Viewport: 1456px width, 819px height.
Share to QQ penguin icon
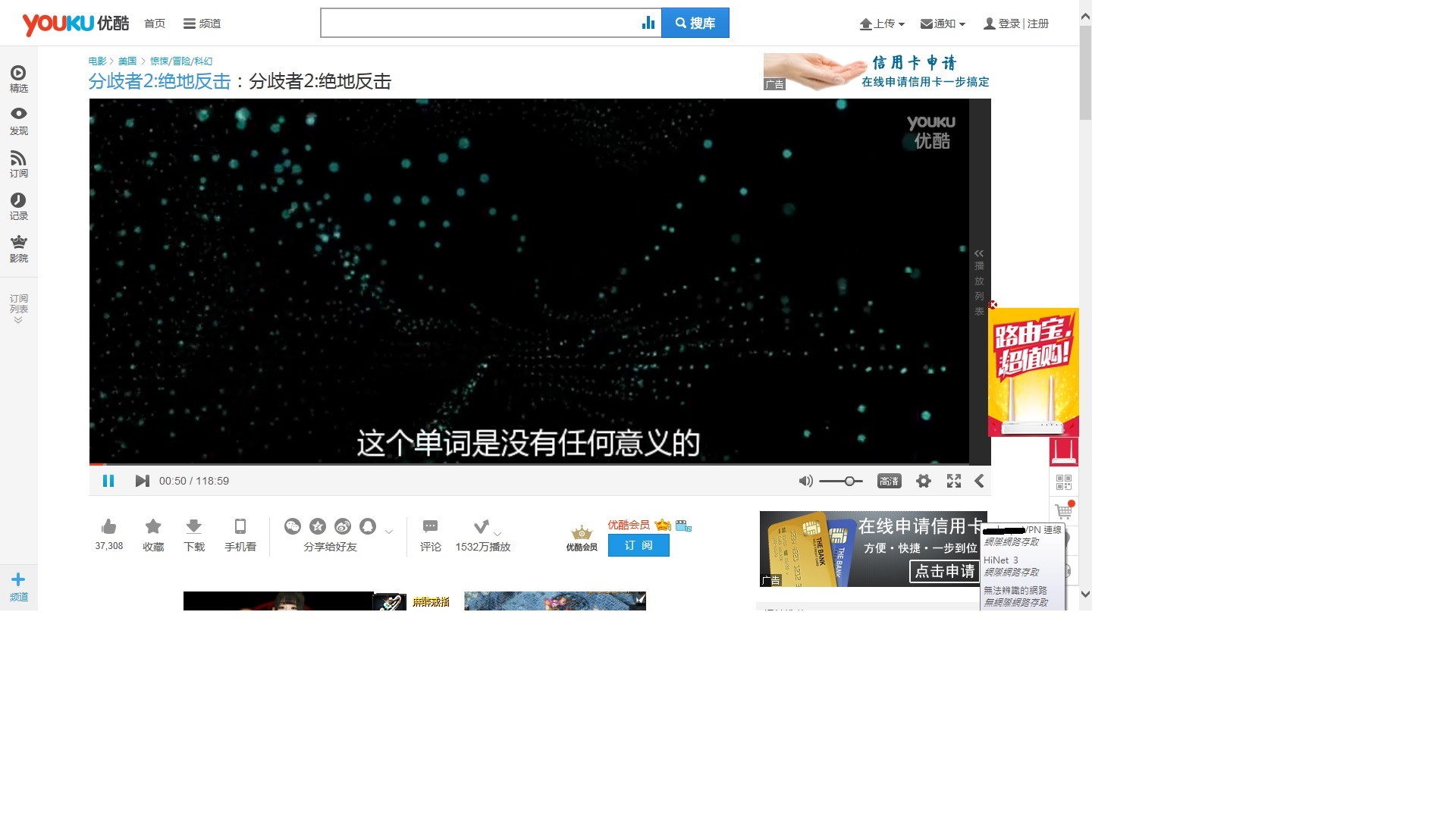[x=368, y=526]
